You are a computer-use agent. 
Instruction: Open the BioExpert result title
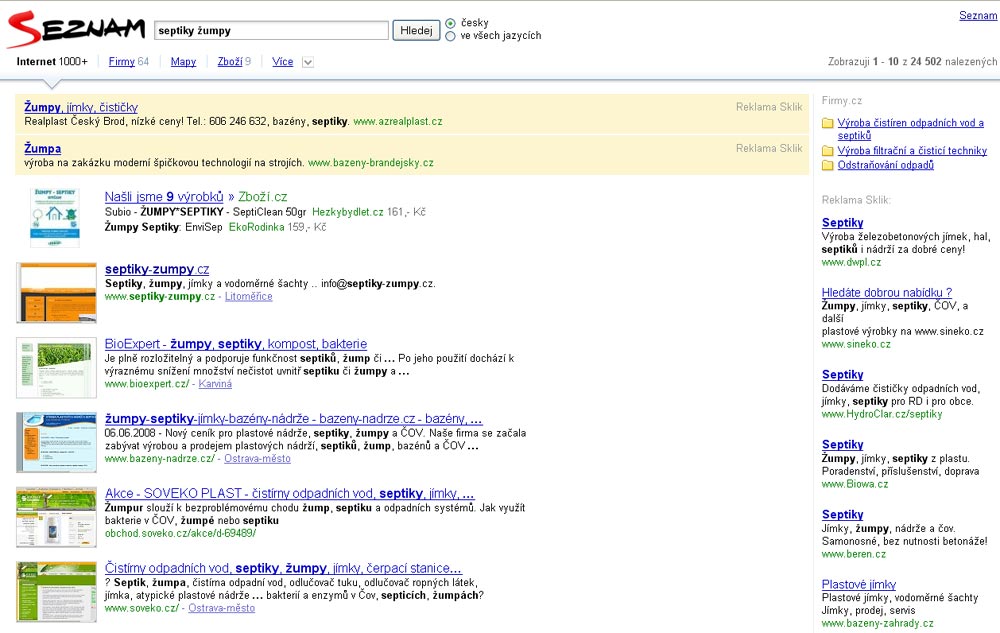click(x=236, y=344)
